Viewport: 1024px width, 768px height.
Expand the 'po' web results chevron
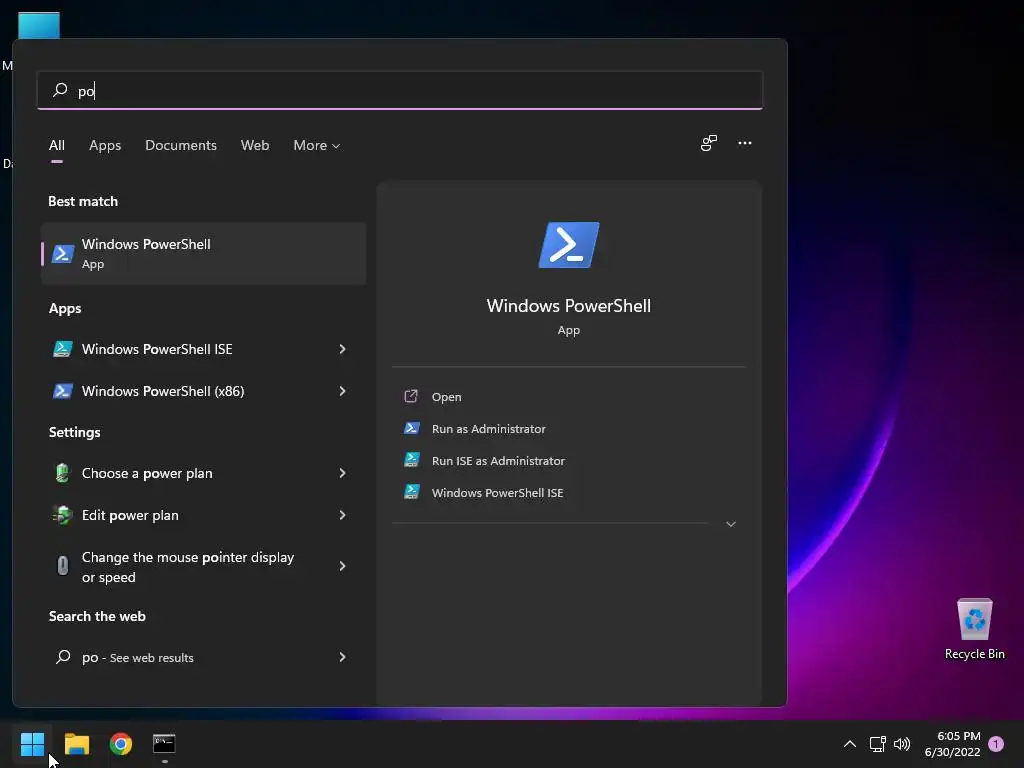click(342, 657)
